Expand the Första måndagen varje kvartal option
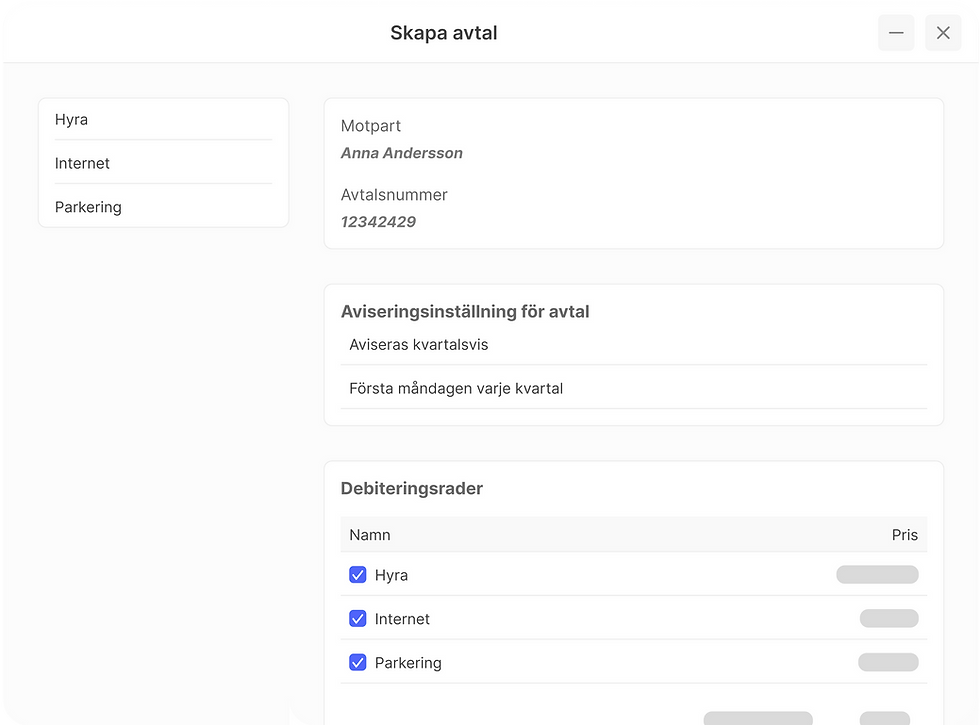Screen dimensions: 980x725 456,388
